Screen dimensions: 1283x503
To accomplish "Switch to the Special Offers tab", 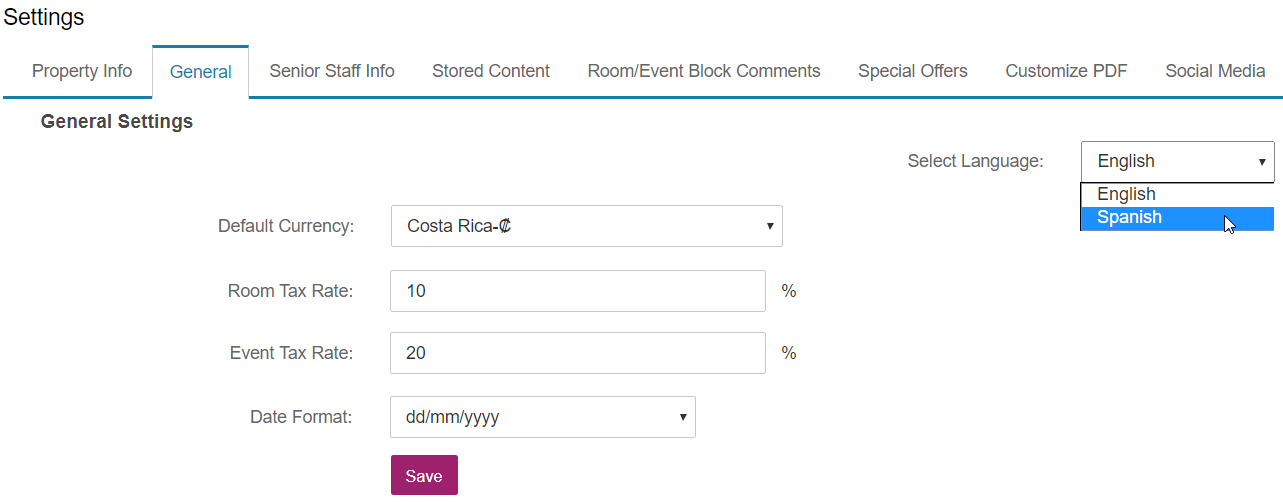I will [x=913, y=71].
